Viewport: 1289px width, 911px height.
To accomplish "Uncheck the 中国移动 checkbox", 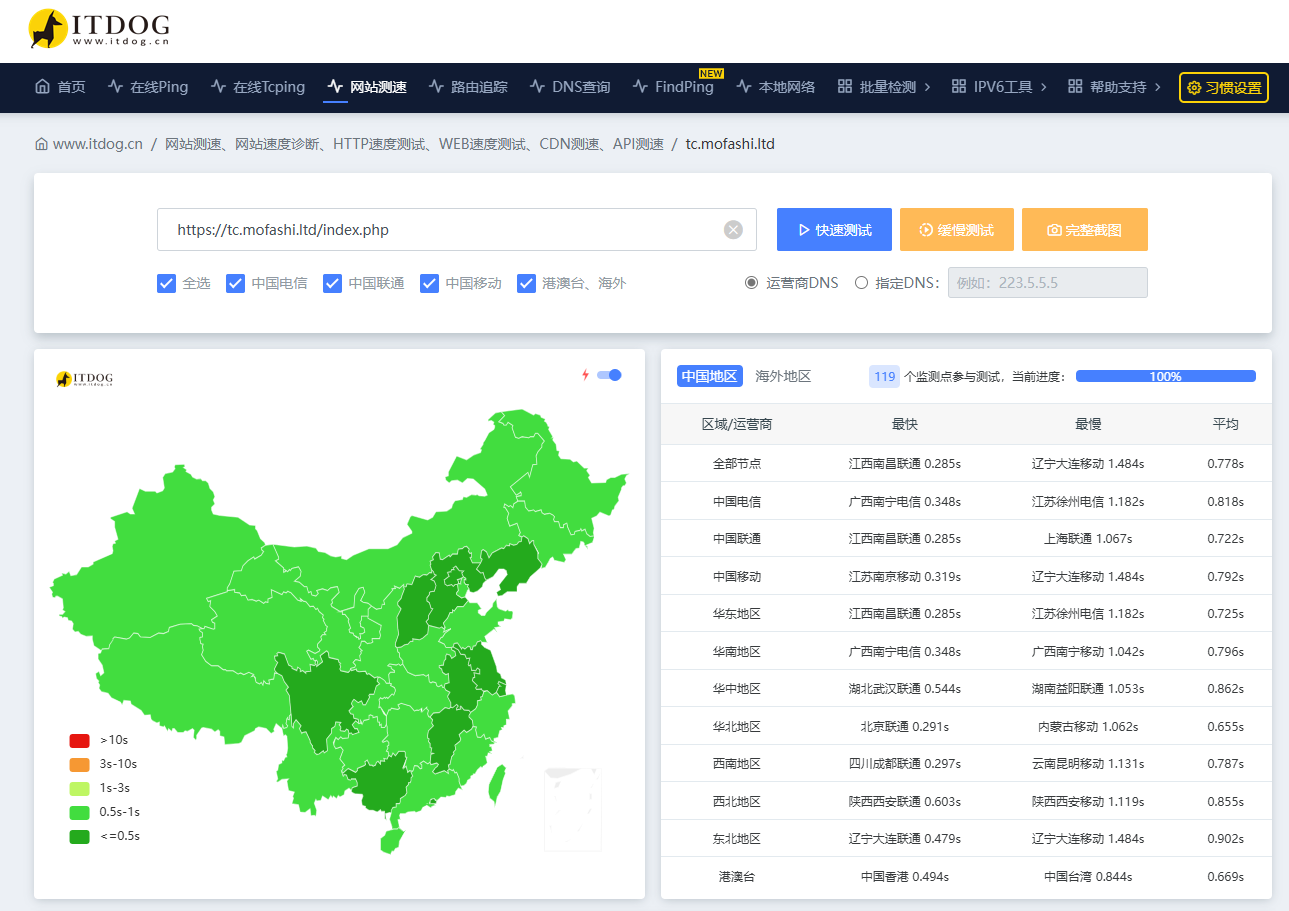I will pos(430,283).
